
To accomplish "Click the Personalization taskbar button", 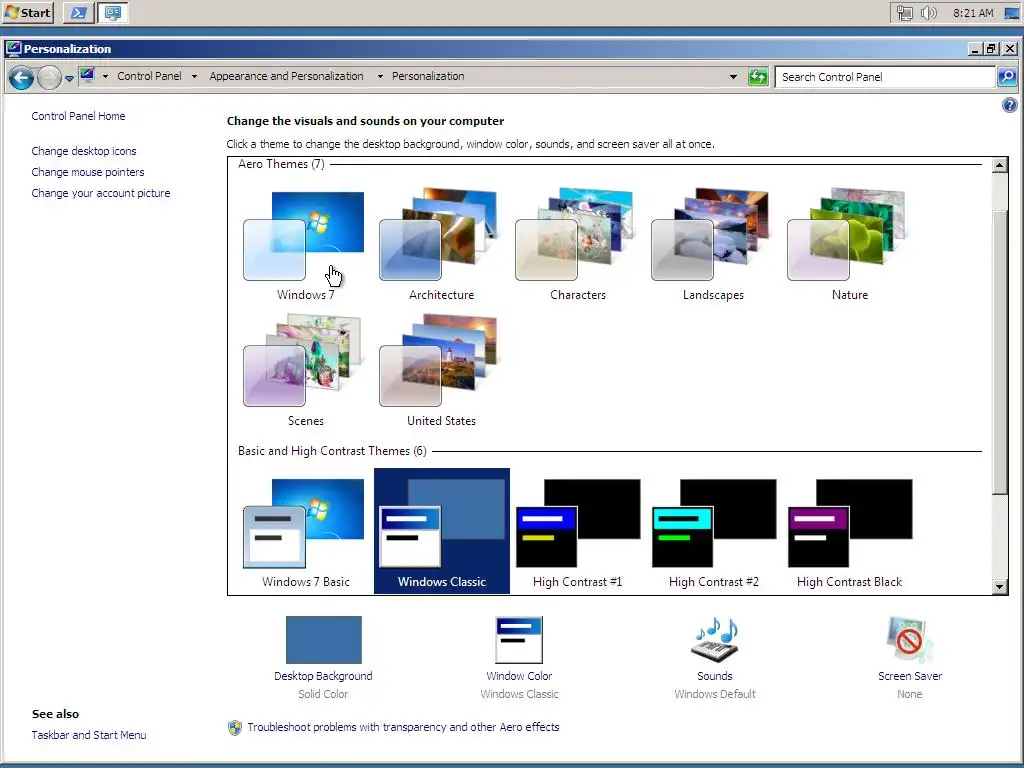I will click(112, 12).
